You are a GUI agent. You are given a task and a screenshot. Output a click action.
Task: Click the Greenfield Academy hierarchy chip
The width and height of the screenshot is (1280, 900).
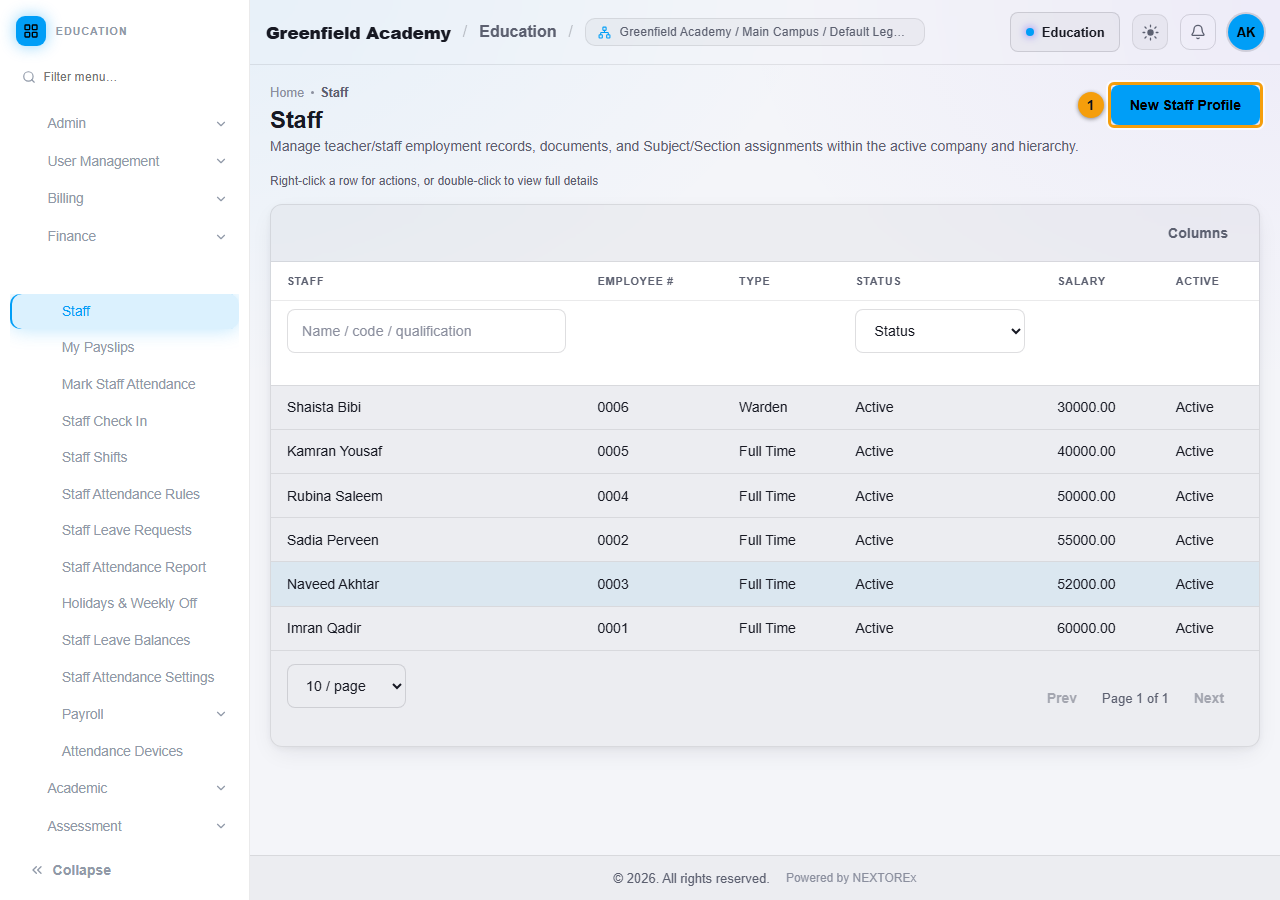(x=755, y=32)
